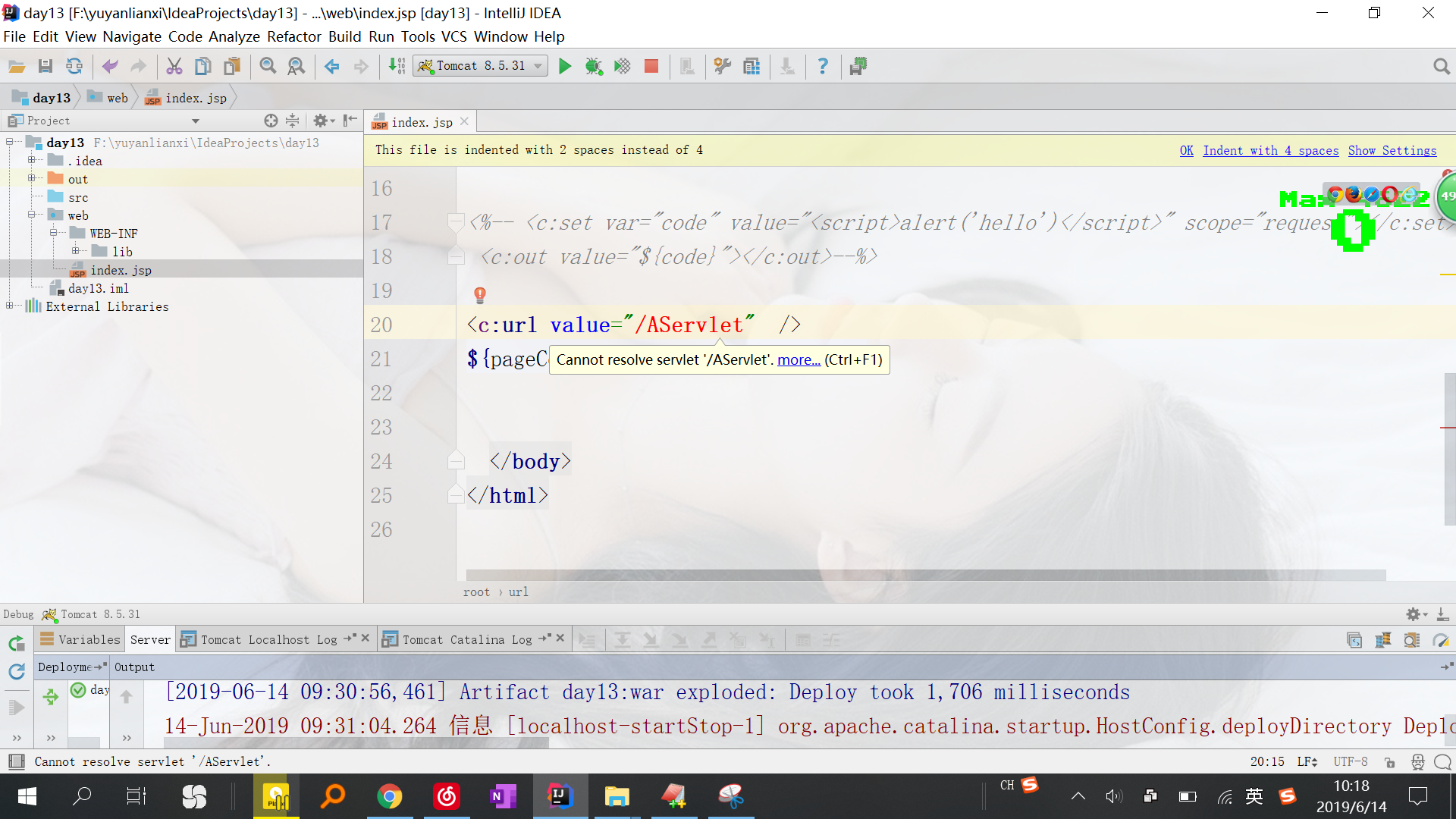Image resolution: width=1456 pixels, height=819 pixels.
Task: Run Tomcat with green play button
Action: point(565,67)
